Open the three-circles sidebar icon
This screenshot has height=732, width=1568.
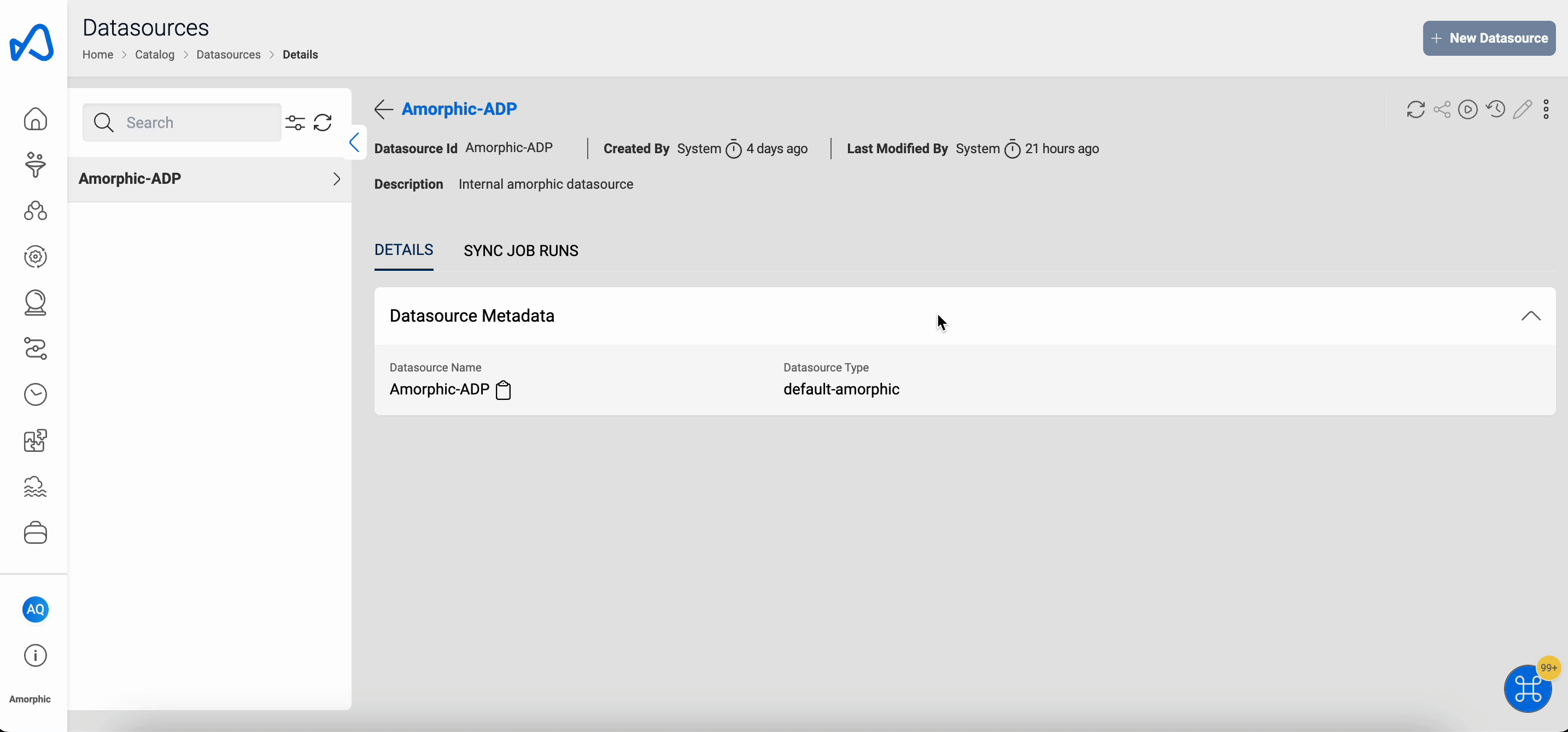pos(36,211)
